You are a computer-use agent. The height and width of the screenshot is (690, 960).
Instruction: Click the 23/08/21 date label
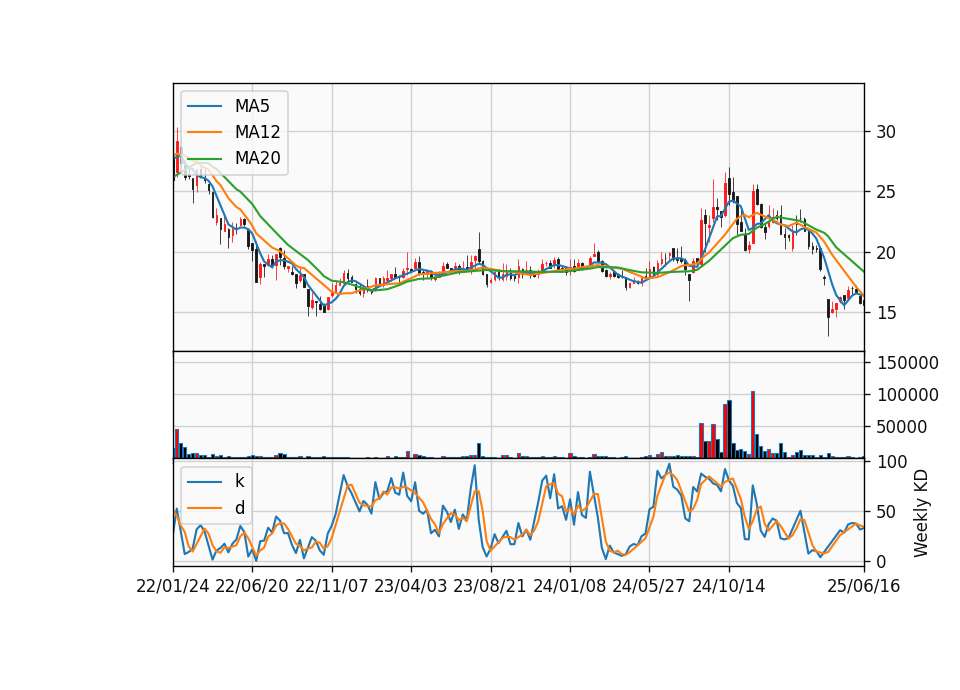coord(490,586)
